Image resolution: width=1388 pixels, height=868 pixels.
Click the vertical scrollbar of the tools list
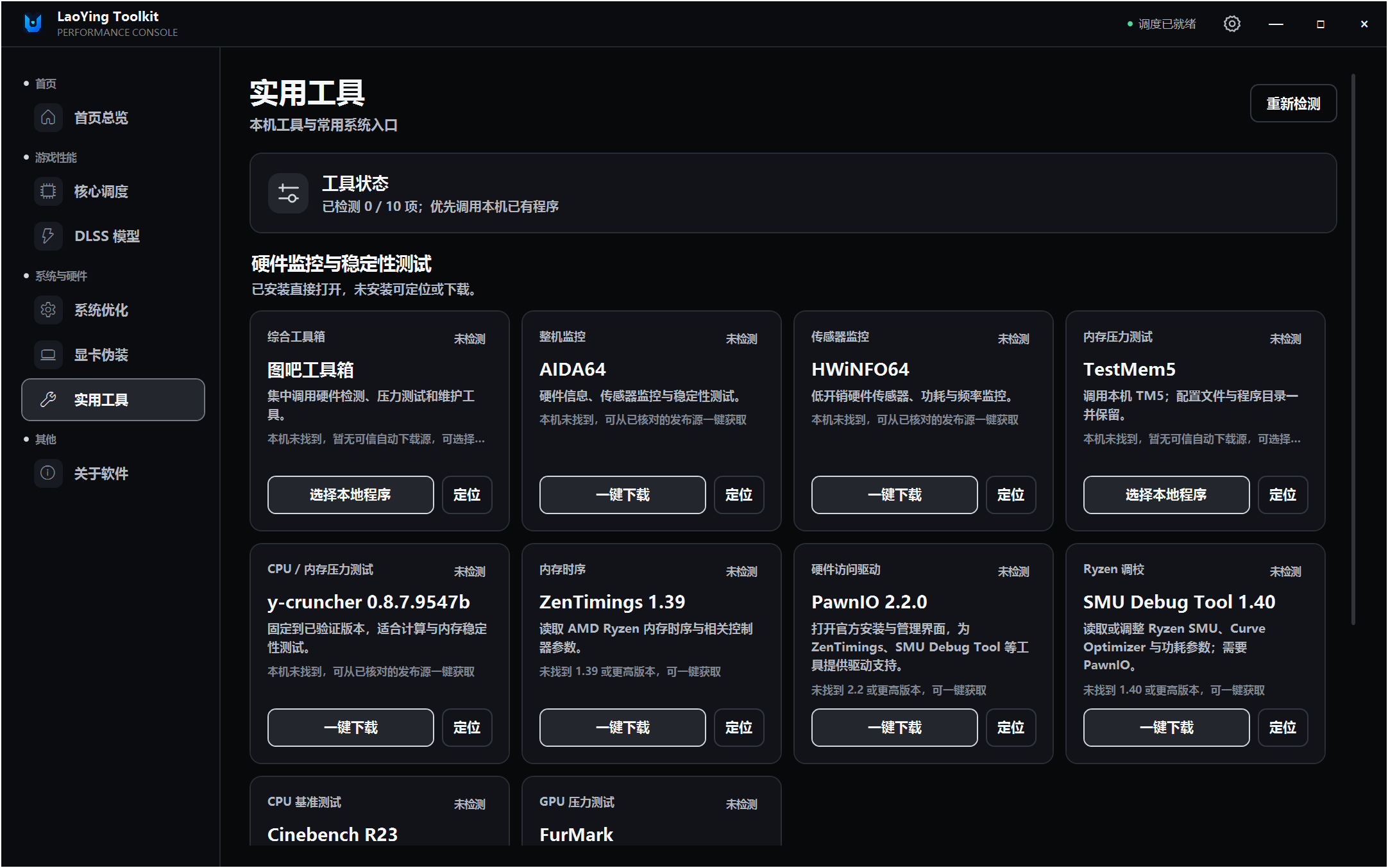(x=1353, y=349)
